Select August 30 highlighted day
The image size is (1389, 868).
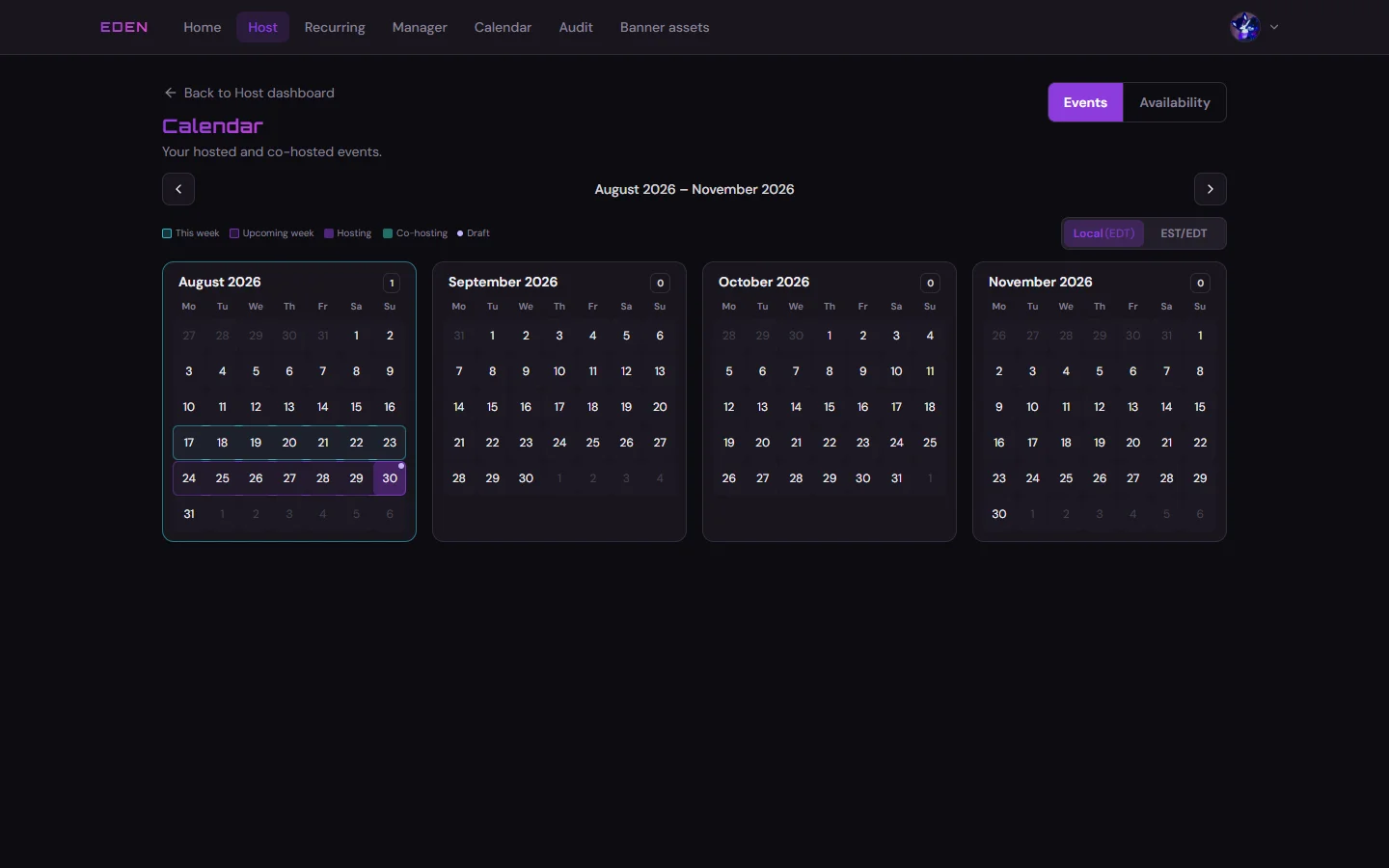coord(390,478)
